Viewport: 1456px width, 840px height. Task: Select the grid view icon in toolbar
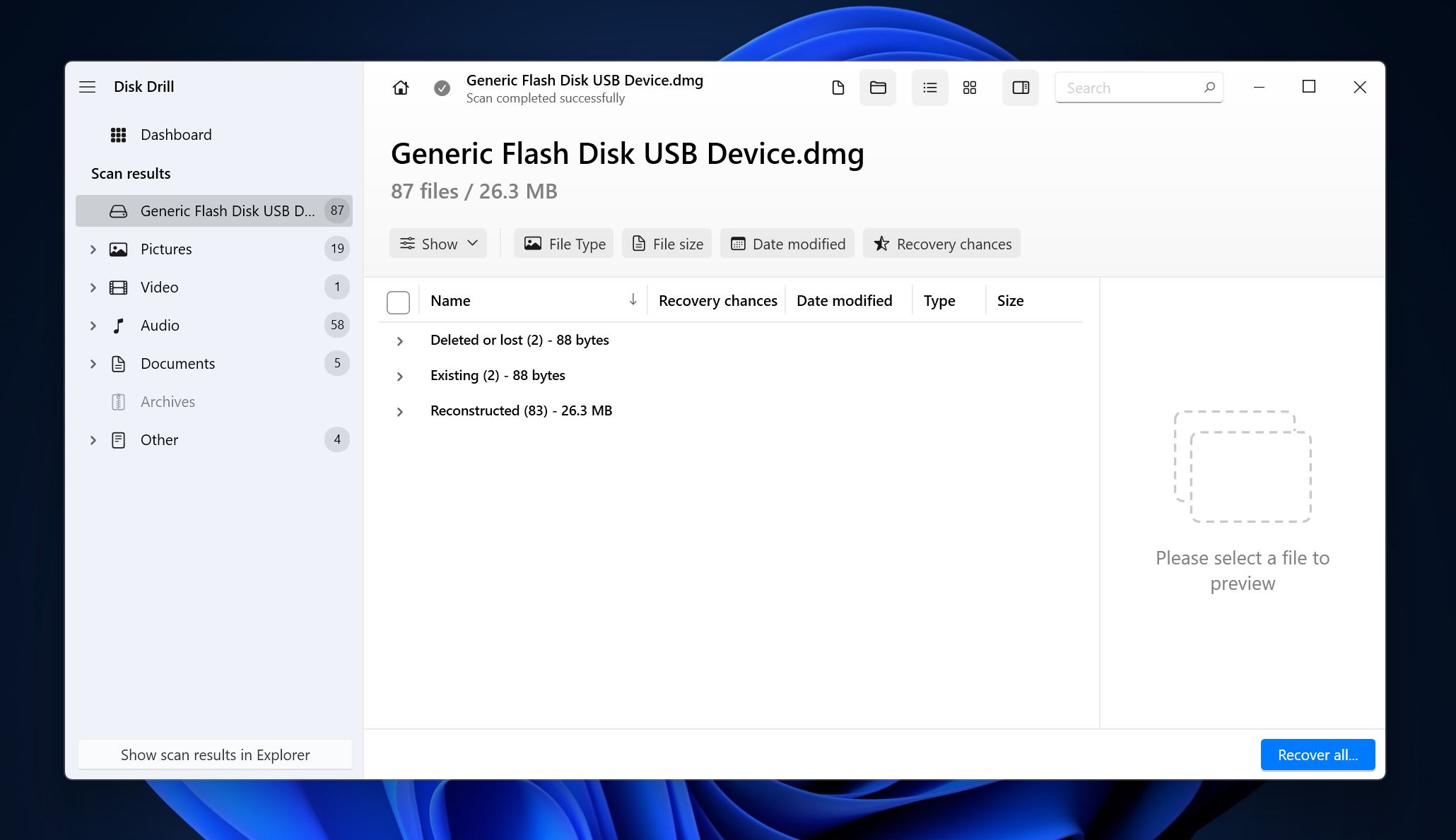pyautogui.click(x=969, y=88)
